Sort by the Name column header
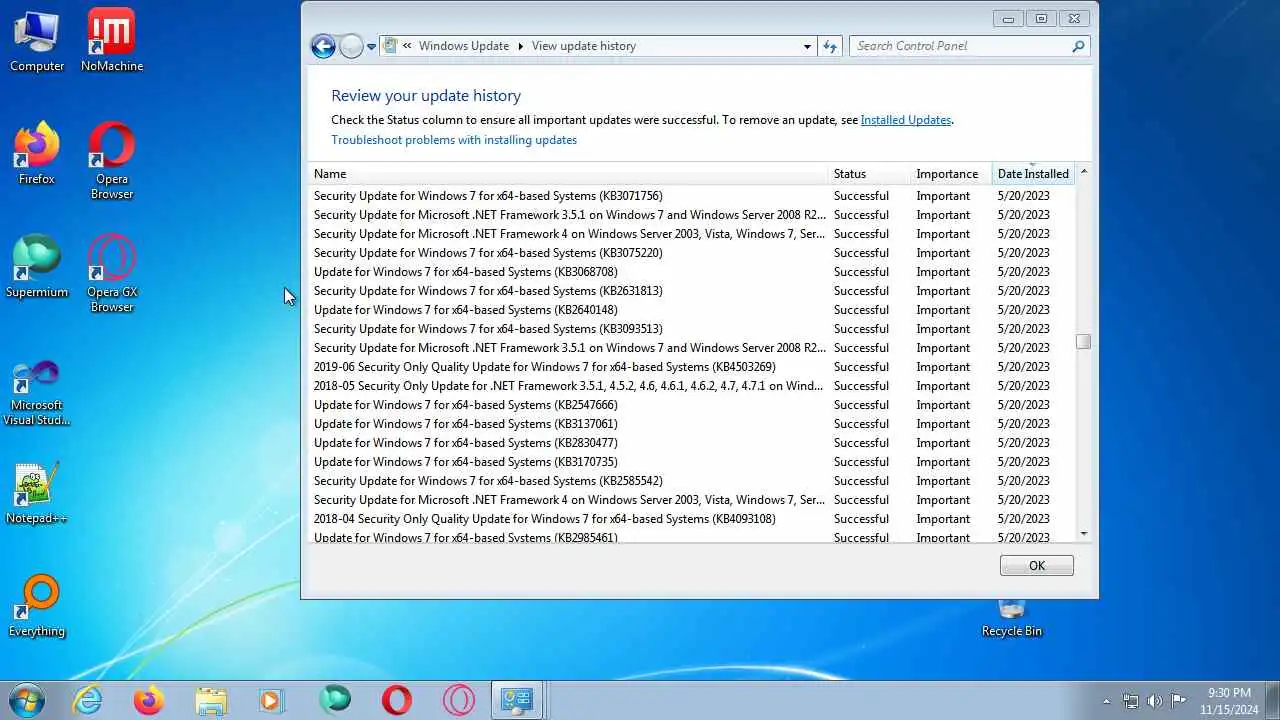The height and width of the screenshot is (720, 1280). click(x=568, y=174)
